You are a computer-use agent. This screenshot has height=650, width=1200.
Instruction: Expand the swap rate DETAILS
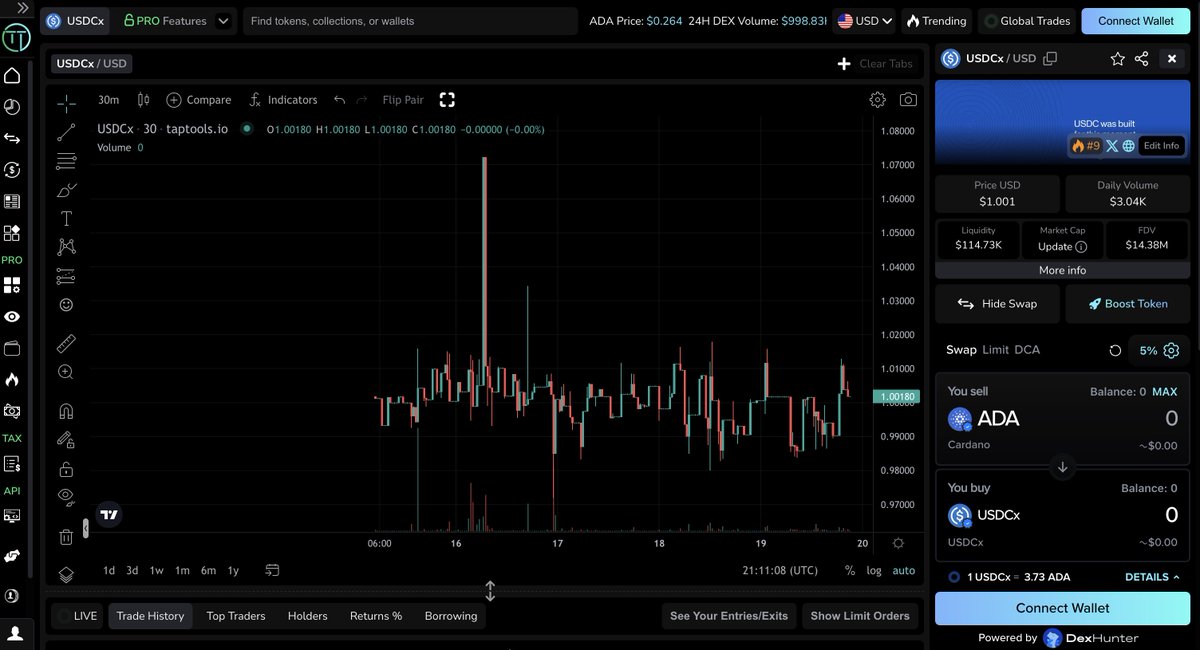[1148, 577]
